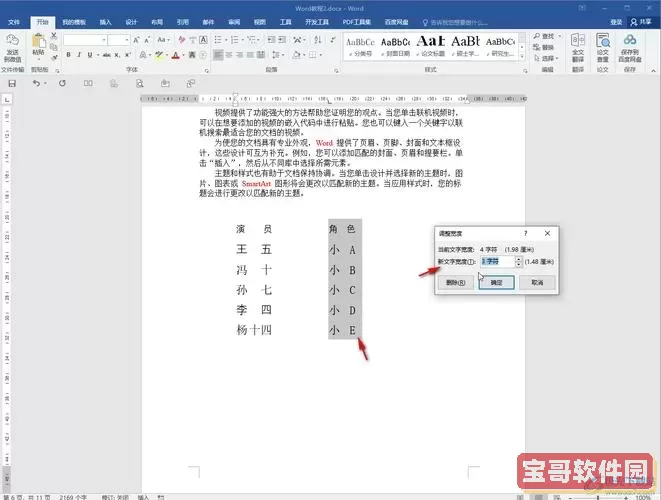Click the Paste clipboard icon
This screenshot has width=661, height=500.
click(x=38, y=41)
